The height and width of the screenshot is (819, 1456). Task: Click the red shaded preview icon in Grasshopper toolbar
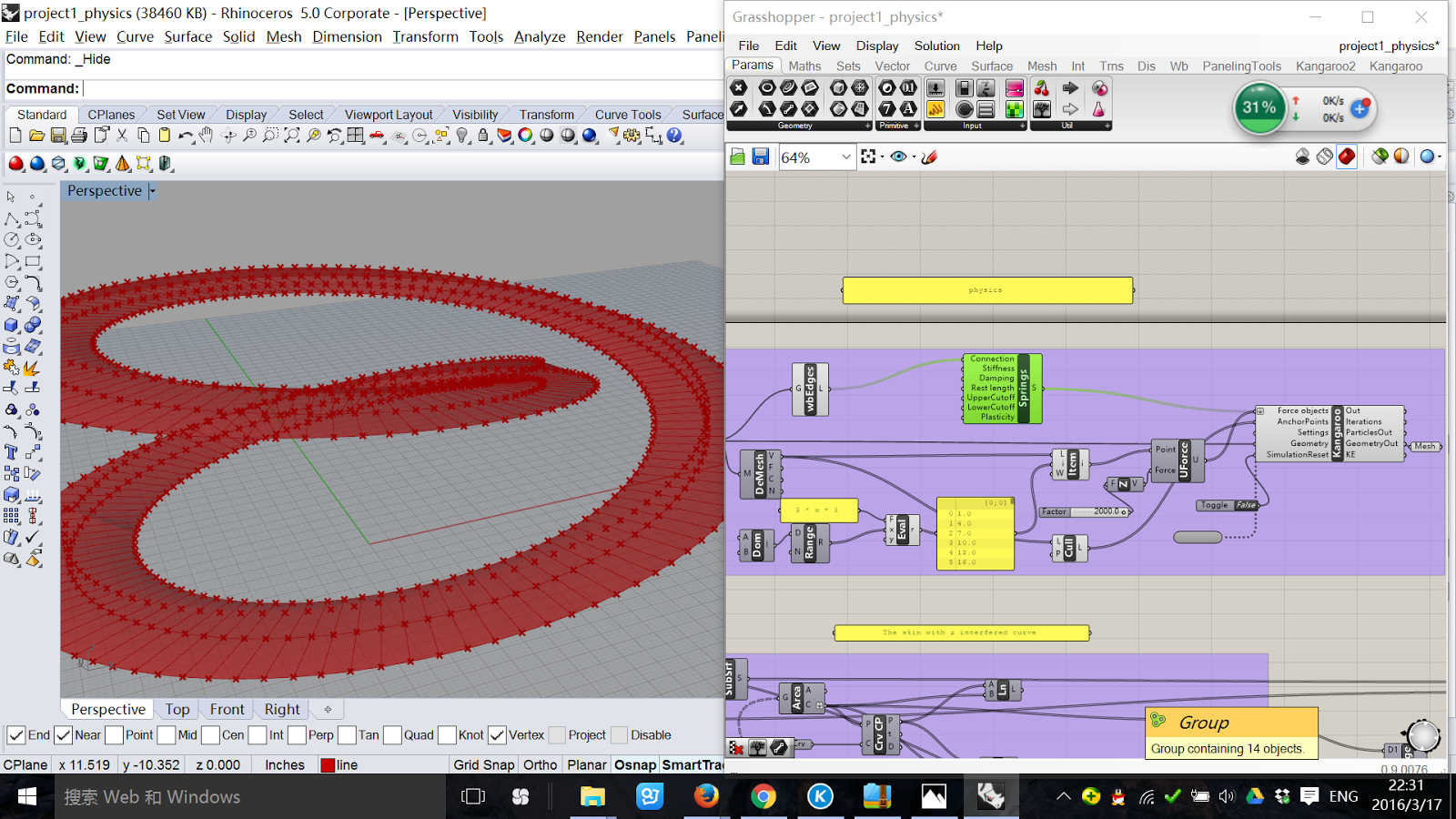click(1346, 156)
